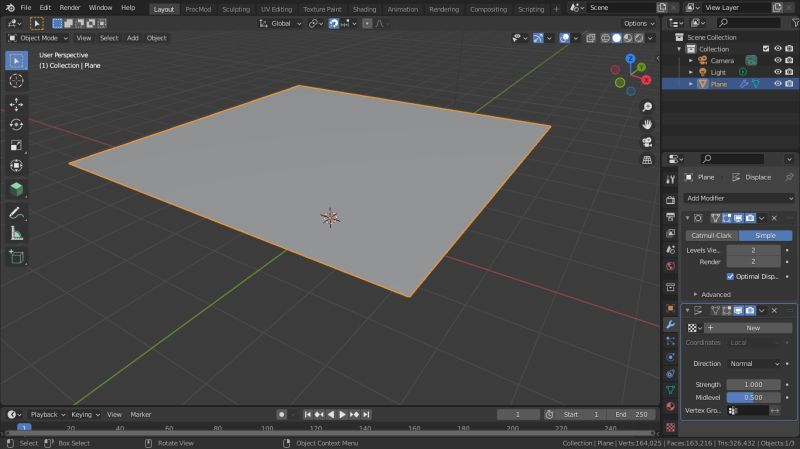The width and height of the screenshot is (800, 449).
Task: Switch perspective/orthographic grid icon
Action: point(647,160)
